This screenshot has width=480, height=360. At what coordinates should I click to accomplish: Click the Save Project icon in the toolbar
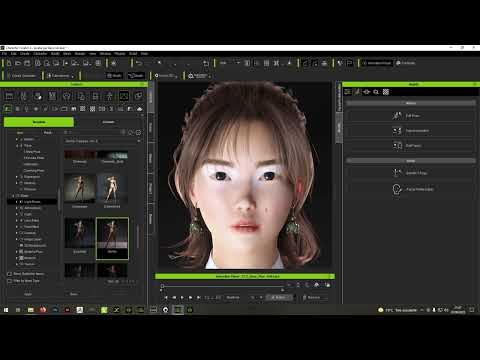[x=27, y=63]
